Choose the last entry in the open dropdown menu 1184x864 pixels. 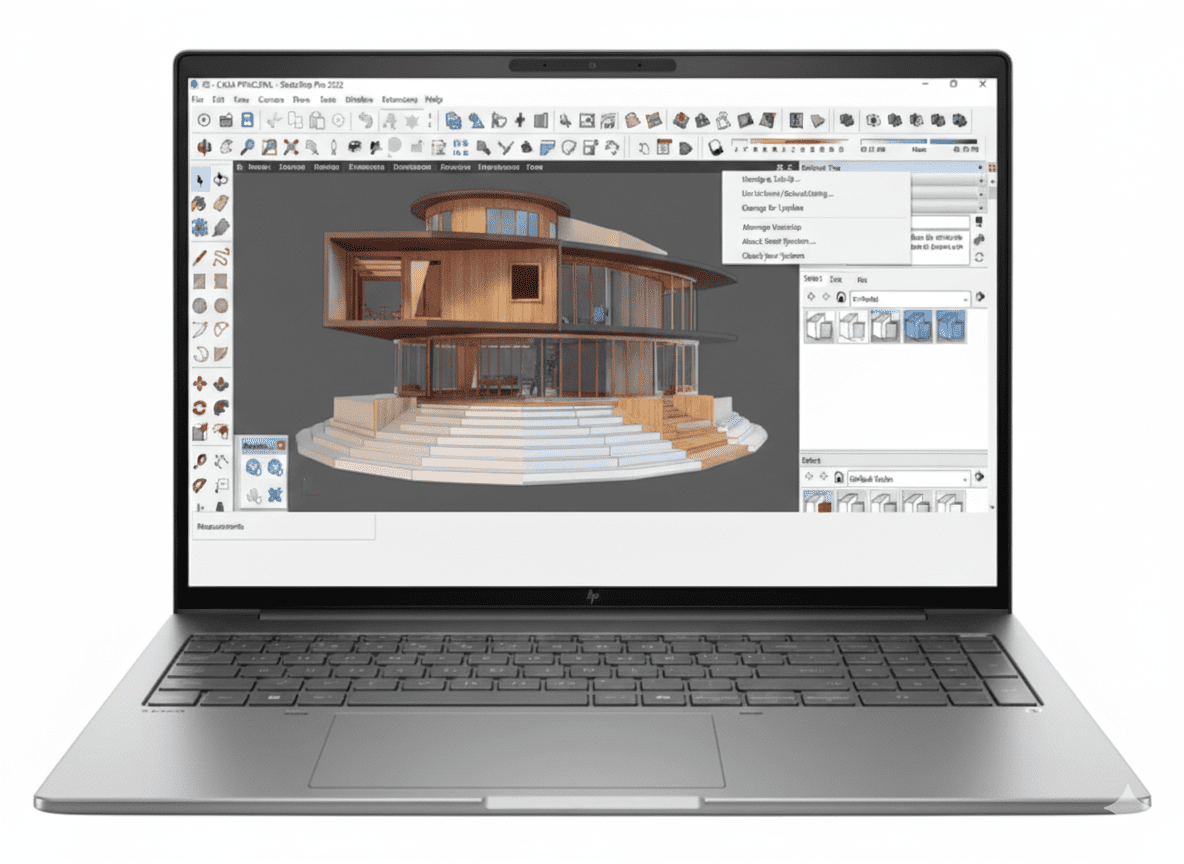click(x=775, y=257)
